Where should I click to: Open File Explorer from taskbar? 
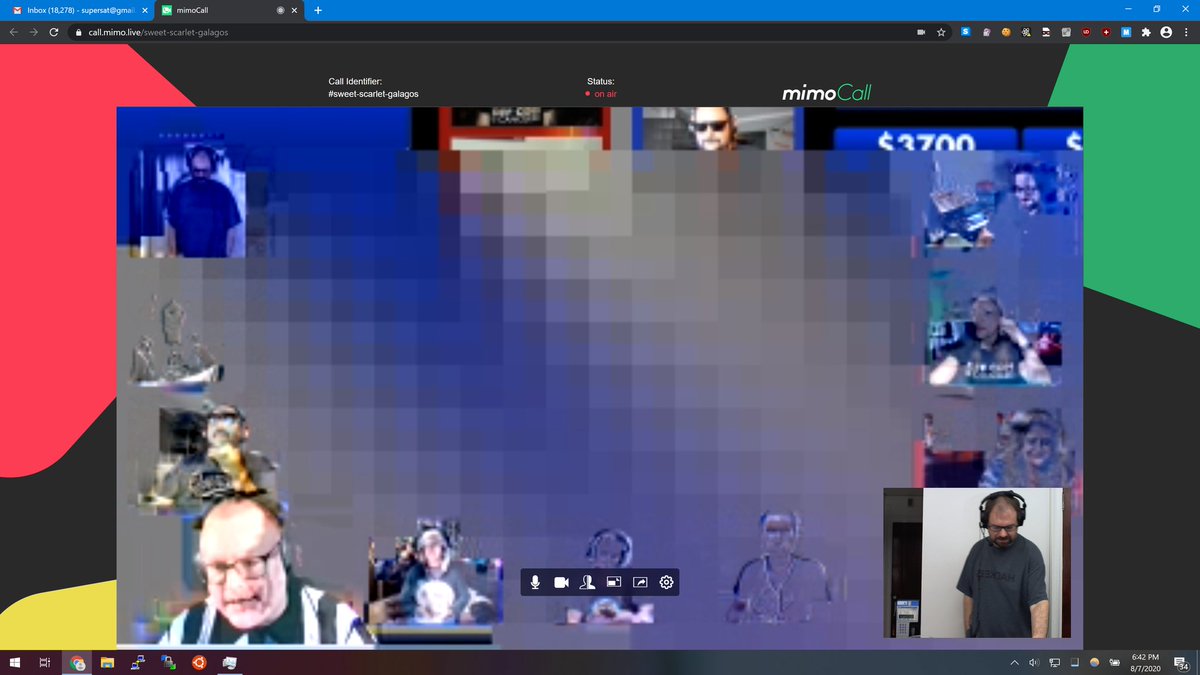[x=107, y=662]
